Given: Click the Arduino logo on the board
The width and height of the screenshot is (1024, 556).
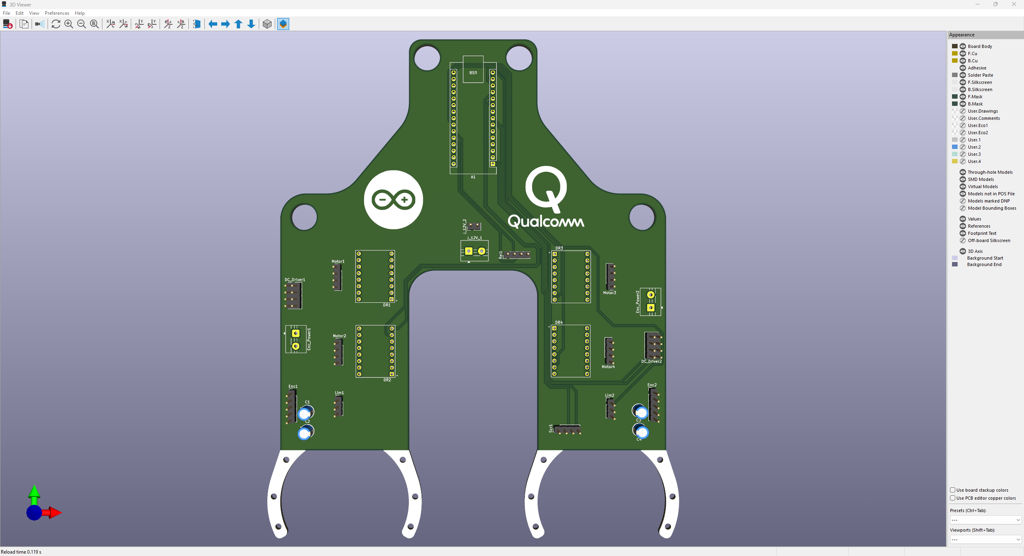Looking at the screenshot, I should 393,199.
